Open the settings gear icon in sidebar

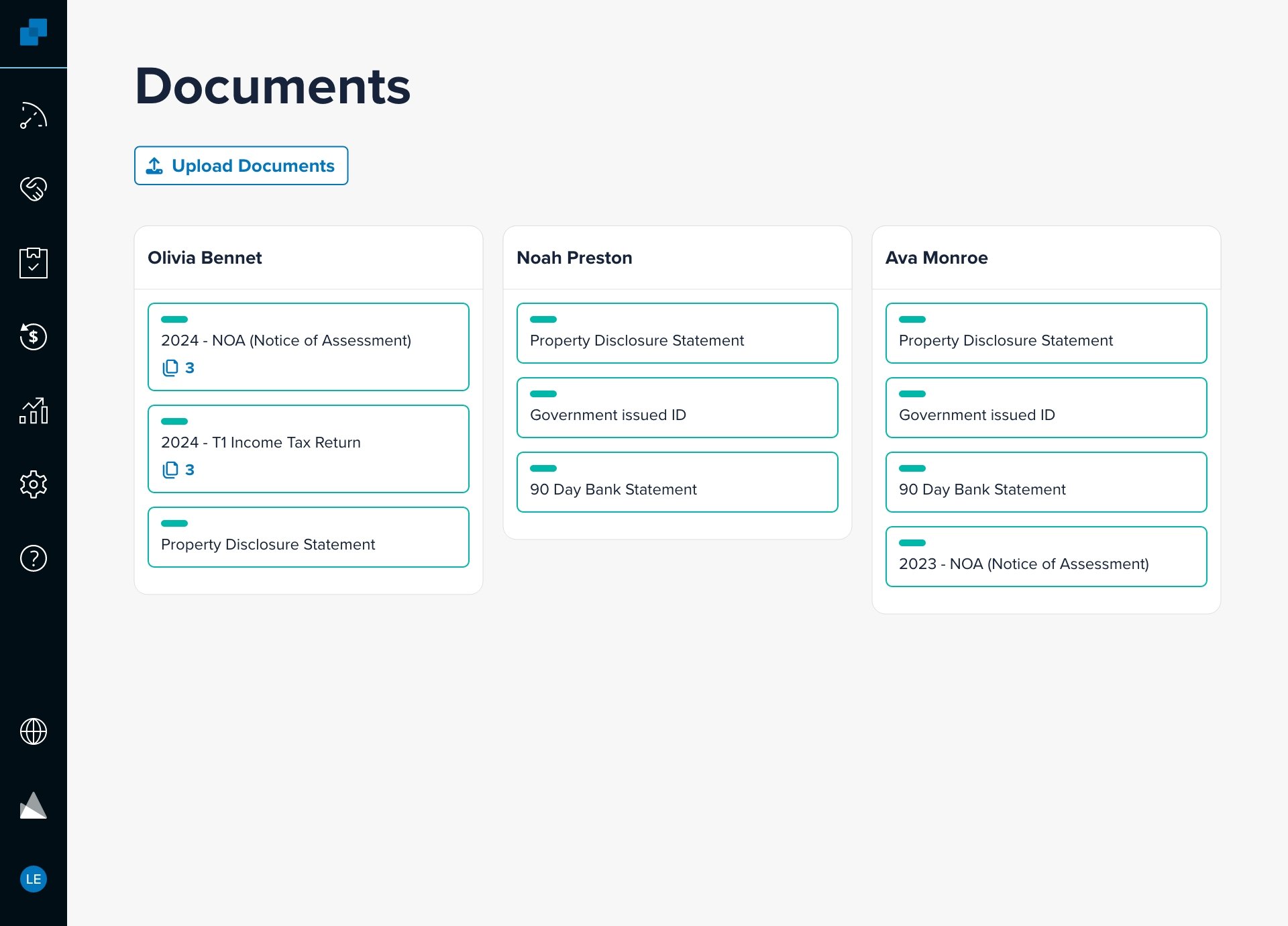33,484
